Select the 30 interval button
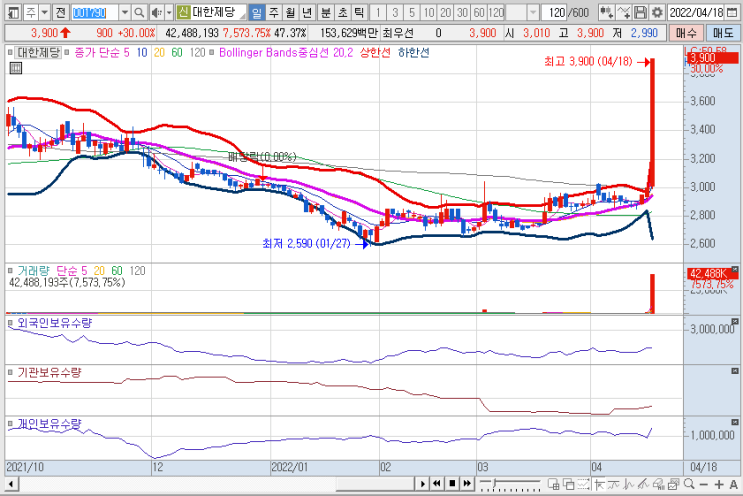Image resolution: width=743 pixels, height=496 pixels. (x=462, y=12)
